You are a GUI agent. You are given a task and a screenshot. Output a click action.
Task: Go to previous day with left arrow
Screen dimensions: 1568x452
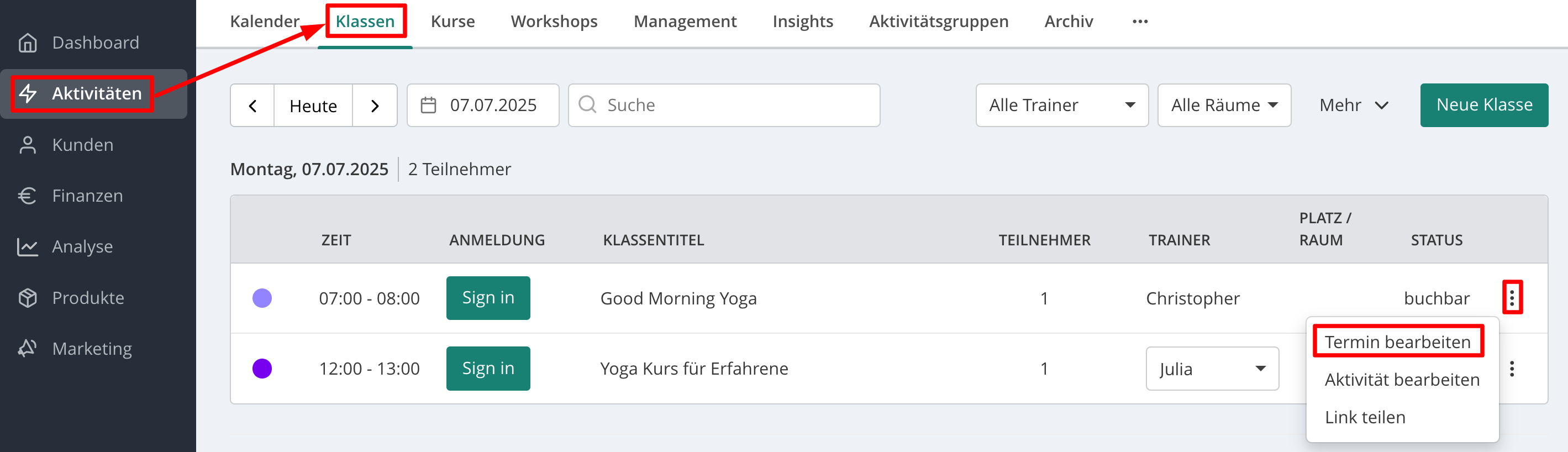coord(252,106)
